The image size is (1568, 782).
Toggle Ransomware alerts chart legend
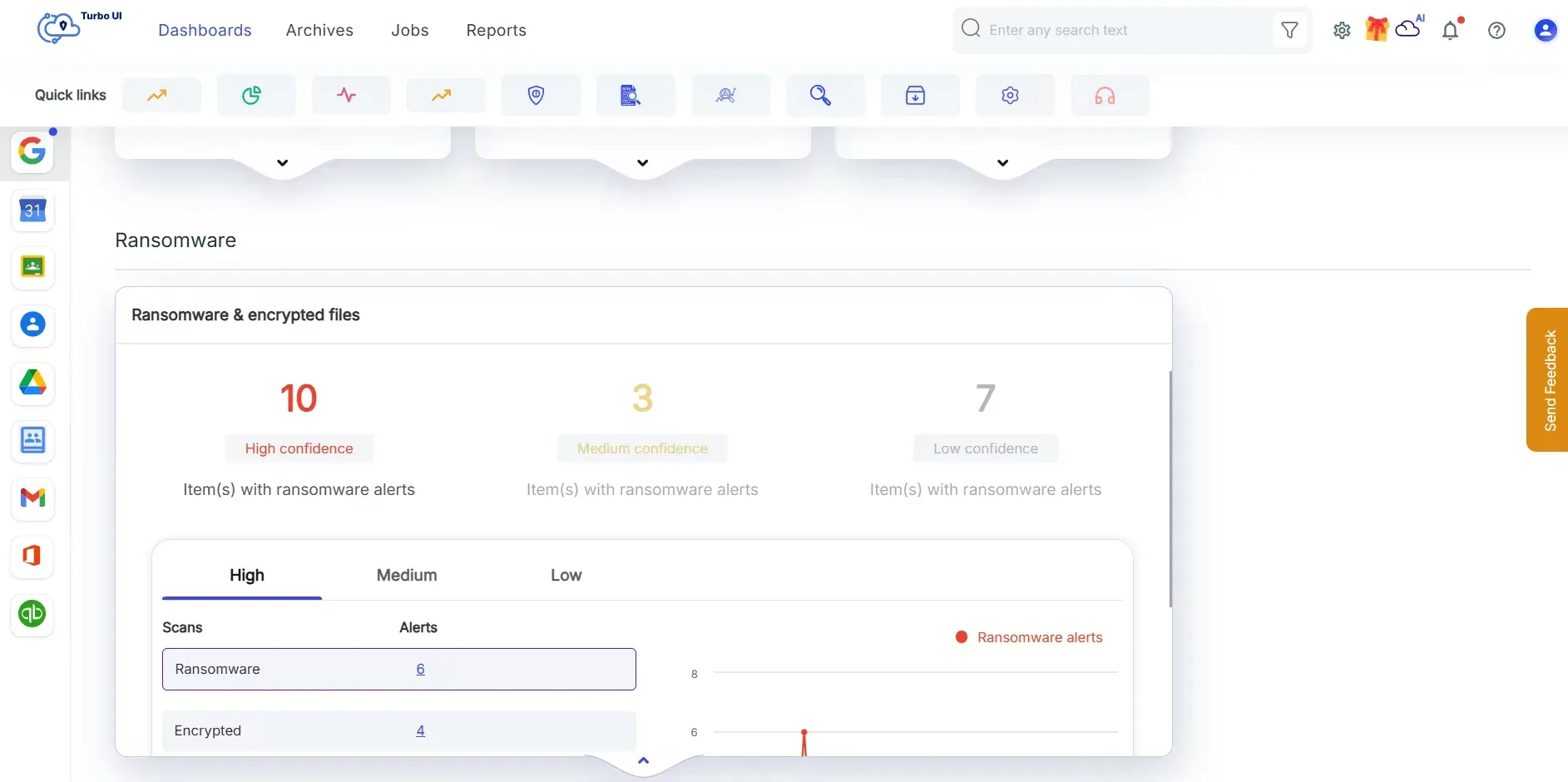1030,637
